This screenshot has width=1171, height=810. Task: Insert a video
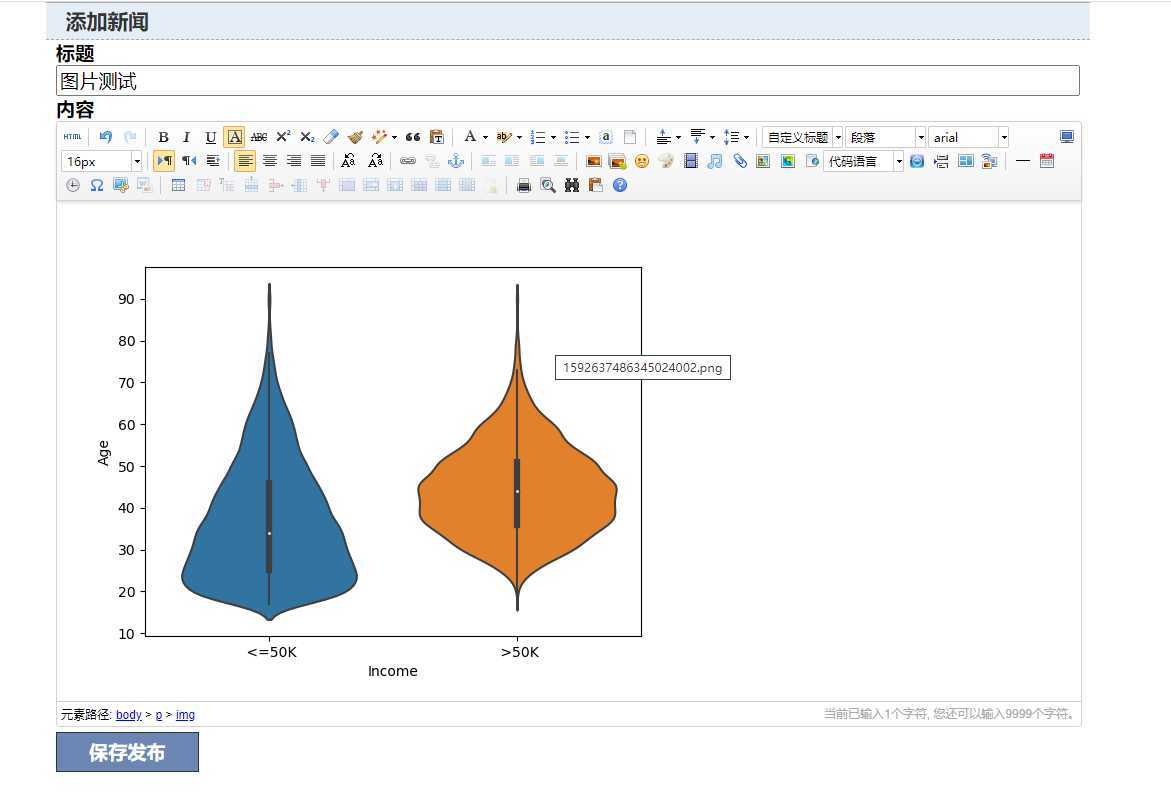coord(691,161)
